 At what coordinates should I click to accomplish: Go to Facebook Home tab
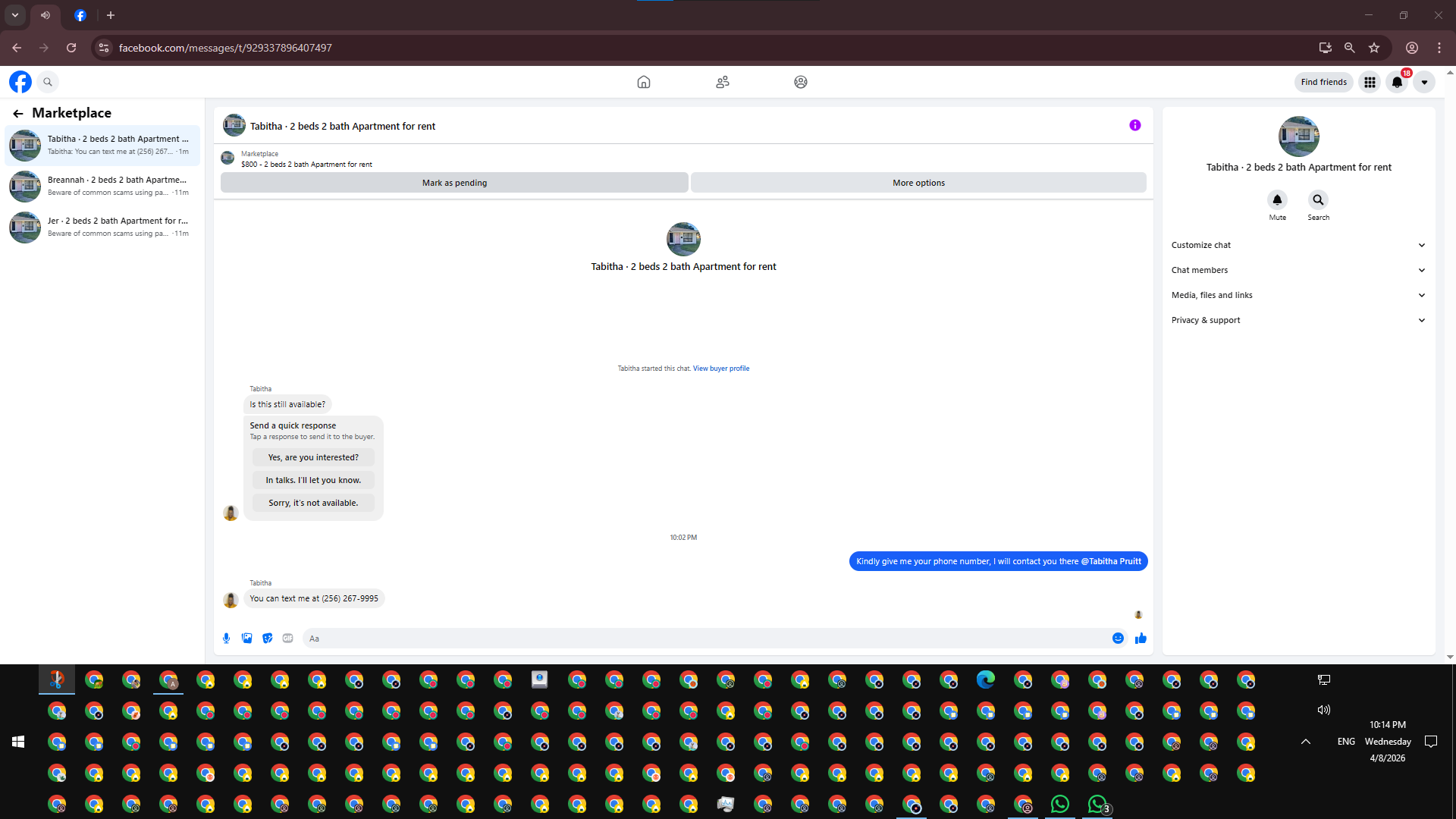(x=643, y=82)
